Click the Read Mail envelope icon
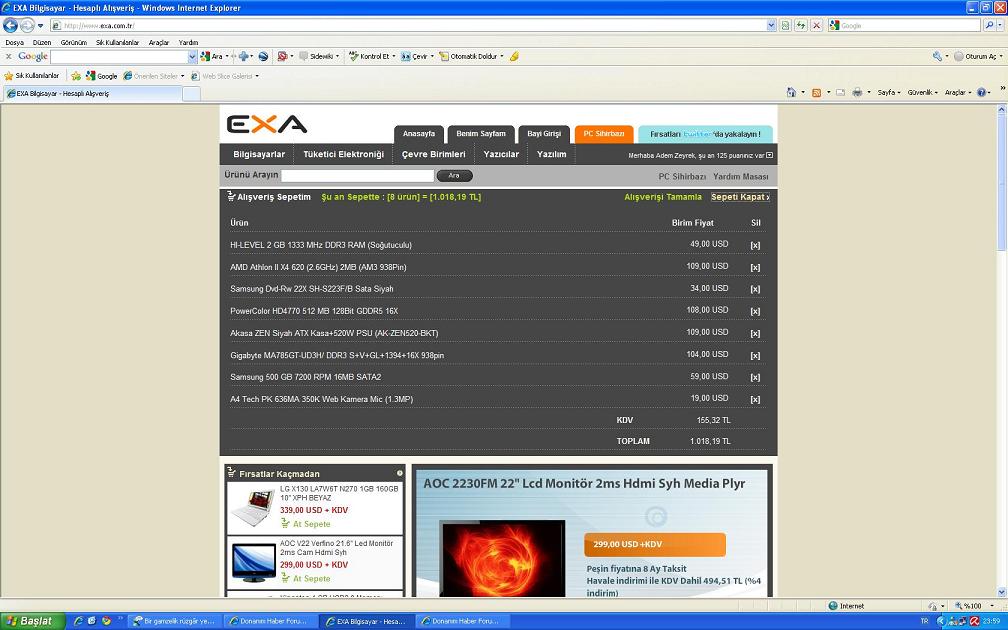 [x=840, y=93]
